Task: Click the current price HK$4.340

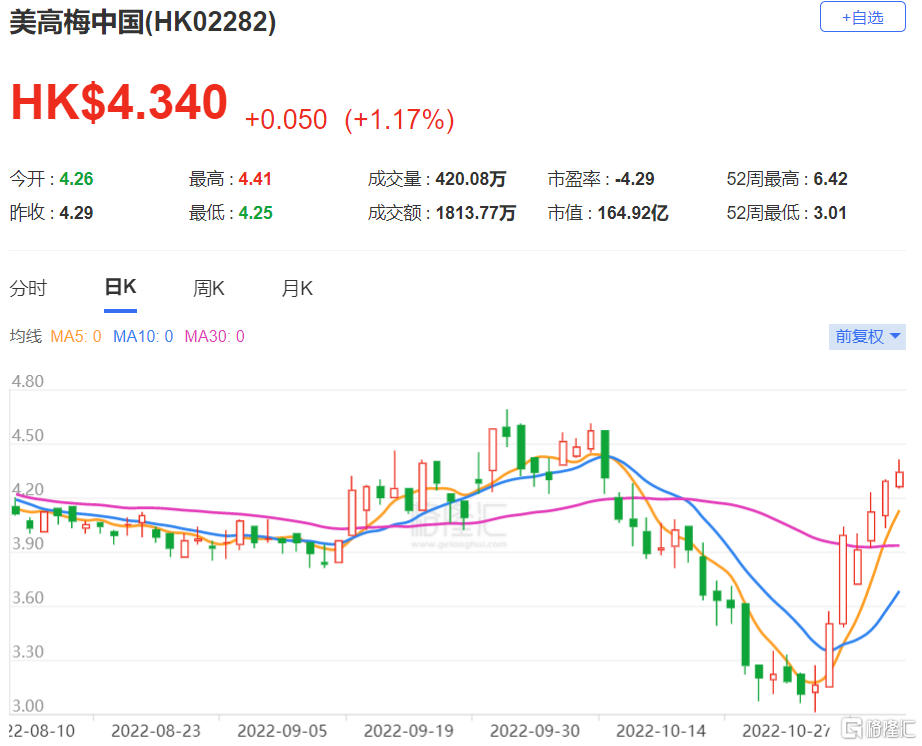Action: click(x=119, y=102)
